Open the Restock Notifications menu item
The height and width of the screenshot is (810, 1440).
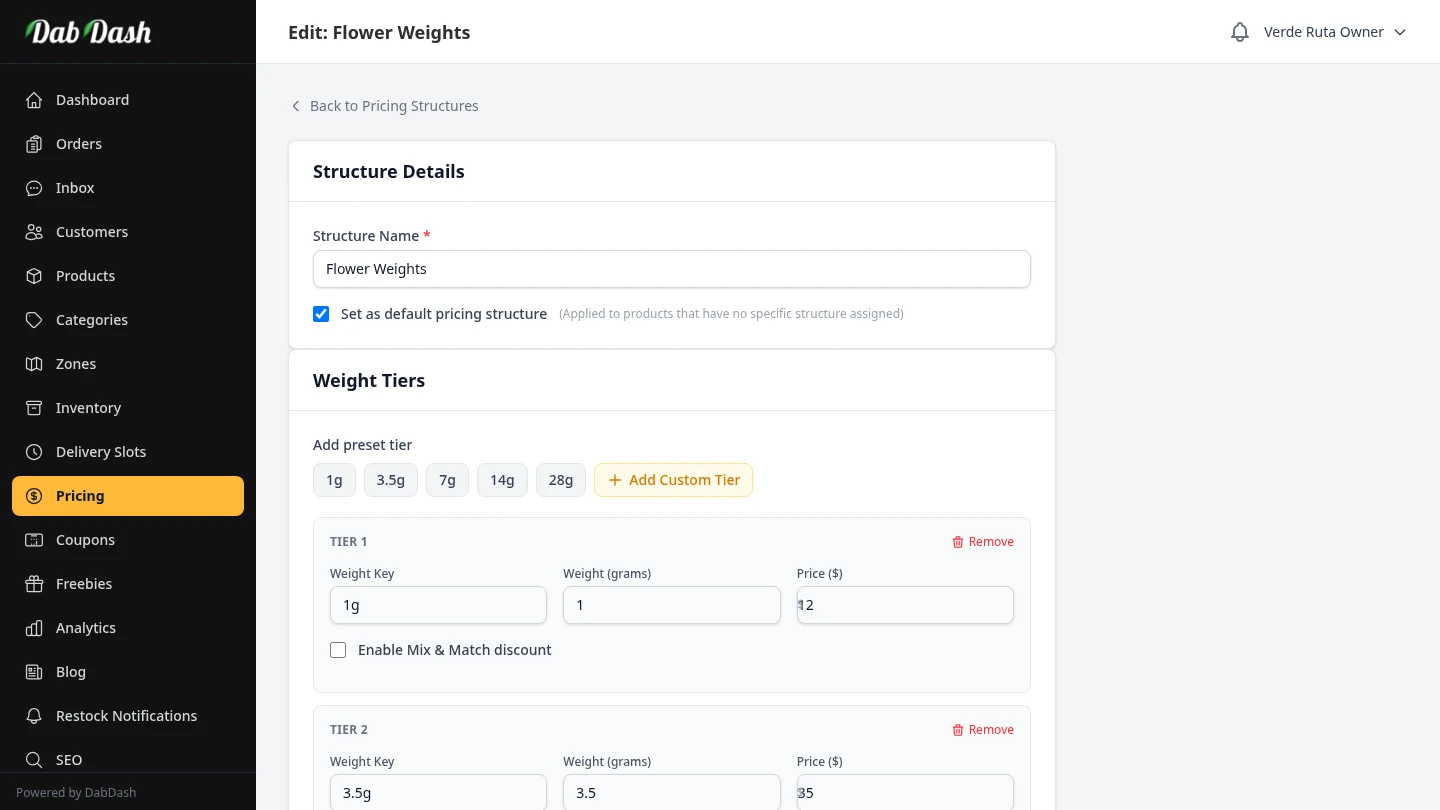pyautogui.click(x=126, y=716)
